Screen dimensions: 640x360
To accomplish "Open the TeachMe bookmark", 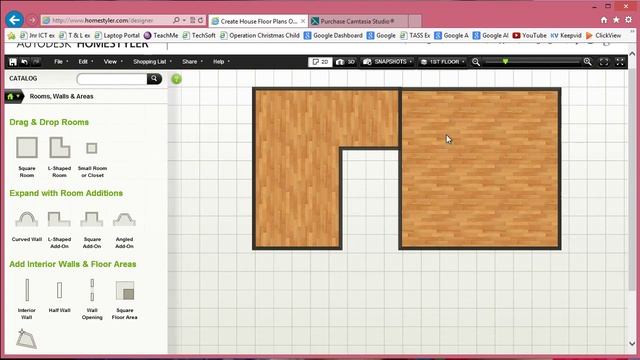I will 161,36.
